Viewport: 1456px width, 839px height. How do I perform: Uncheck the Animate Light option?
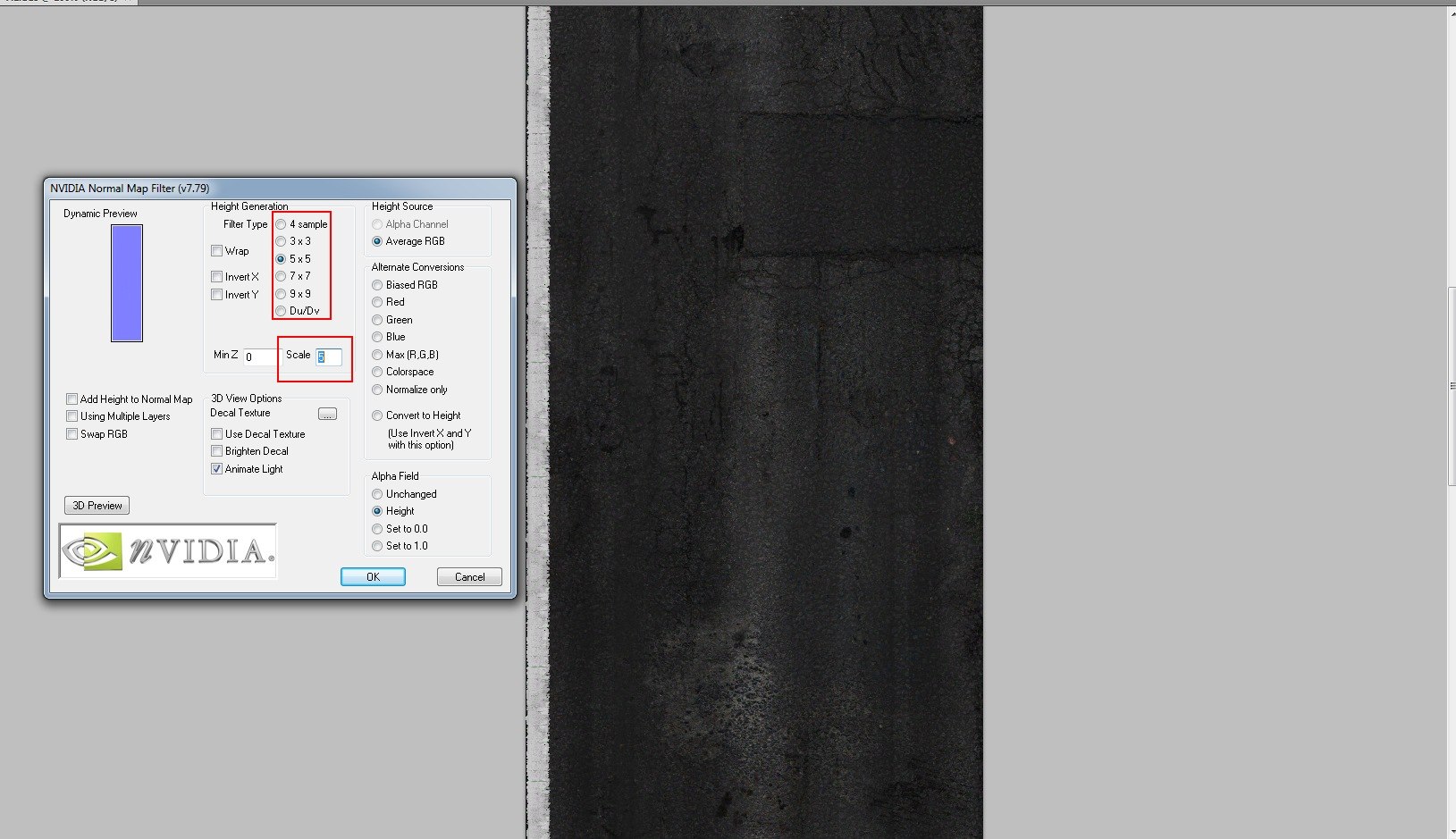217,469
